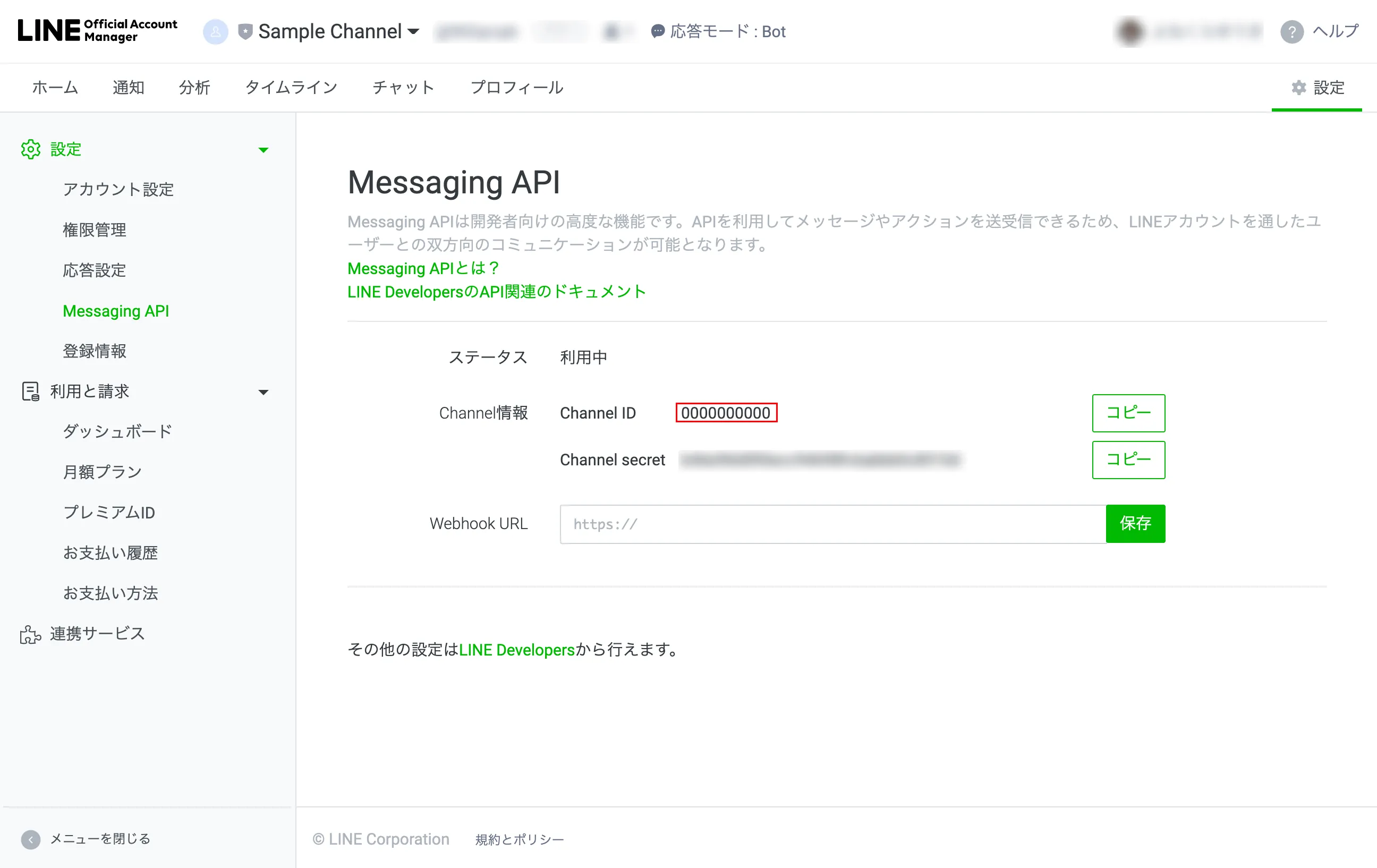Viewport: 1377px width, 868px height.
Task: Click the LINE Official Account Manager logo
Action: (97, 31)
